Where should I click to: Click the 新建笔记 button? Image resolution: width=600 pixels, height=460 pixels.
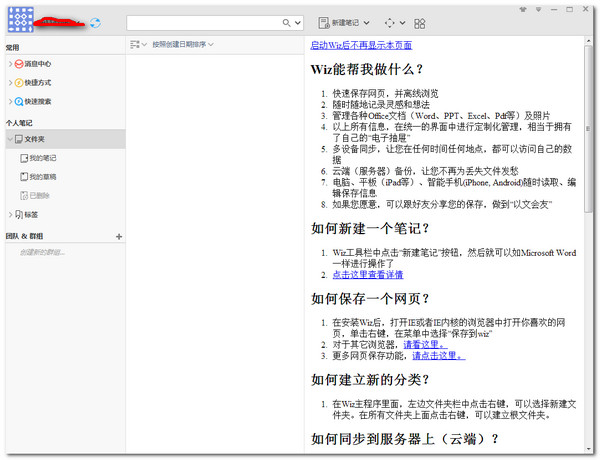pos(339,23)
